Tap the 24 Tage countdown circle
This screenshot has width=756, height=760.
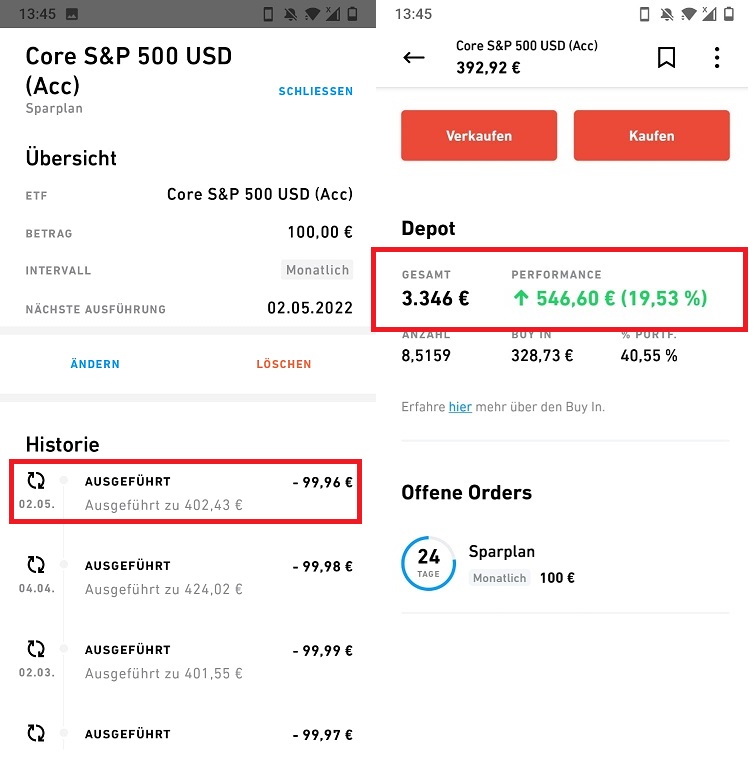click(428, 563)
